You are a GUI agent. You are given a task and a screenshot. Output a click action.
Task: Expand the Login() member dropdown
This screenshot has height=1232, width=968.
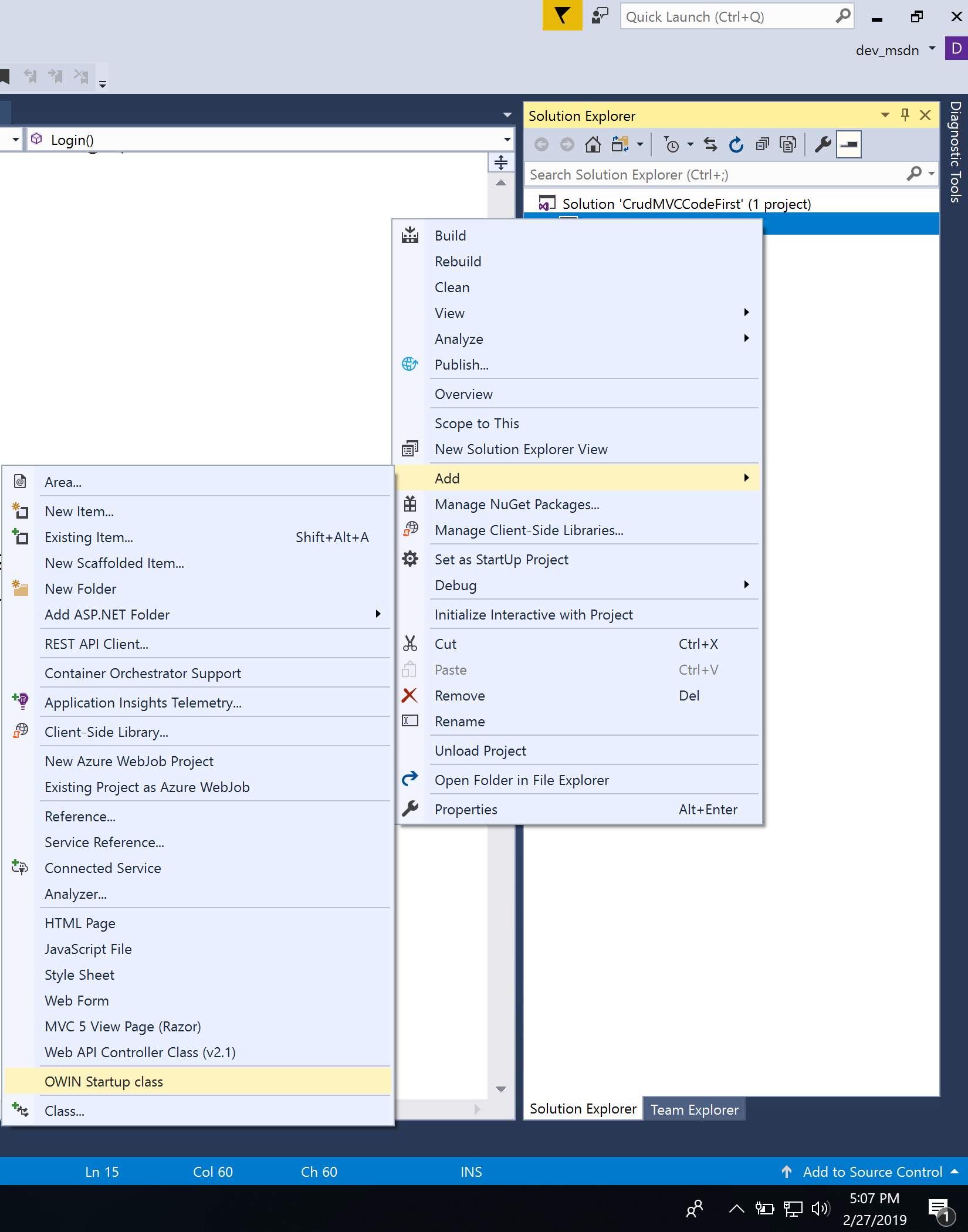click(x=506, y=140)
